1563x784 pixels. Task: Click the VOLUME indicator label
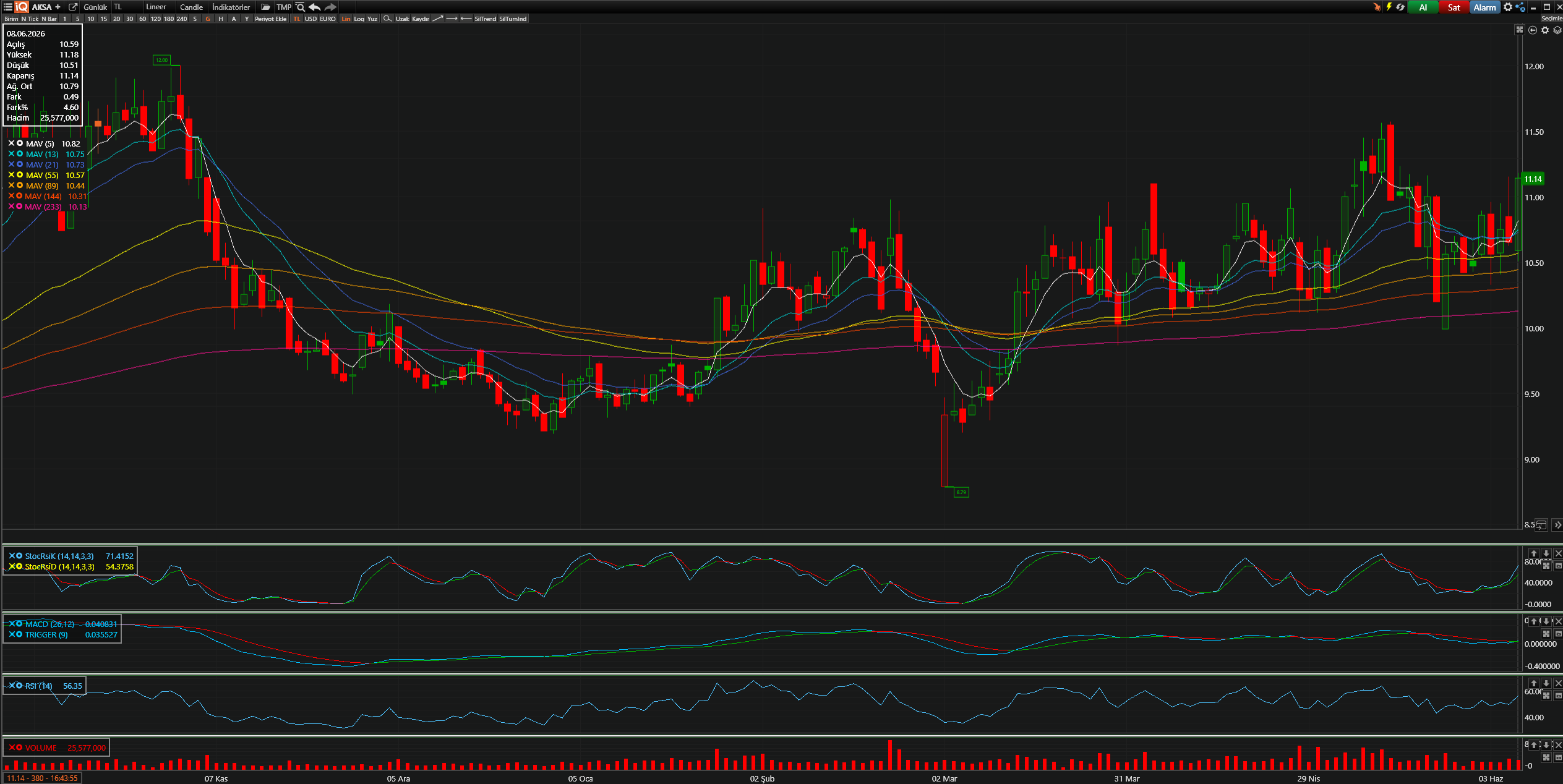(x=41, y=748)
